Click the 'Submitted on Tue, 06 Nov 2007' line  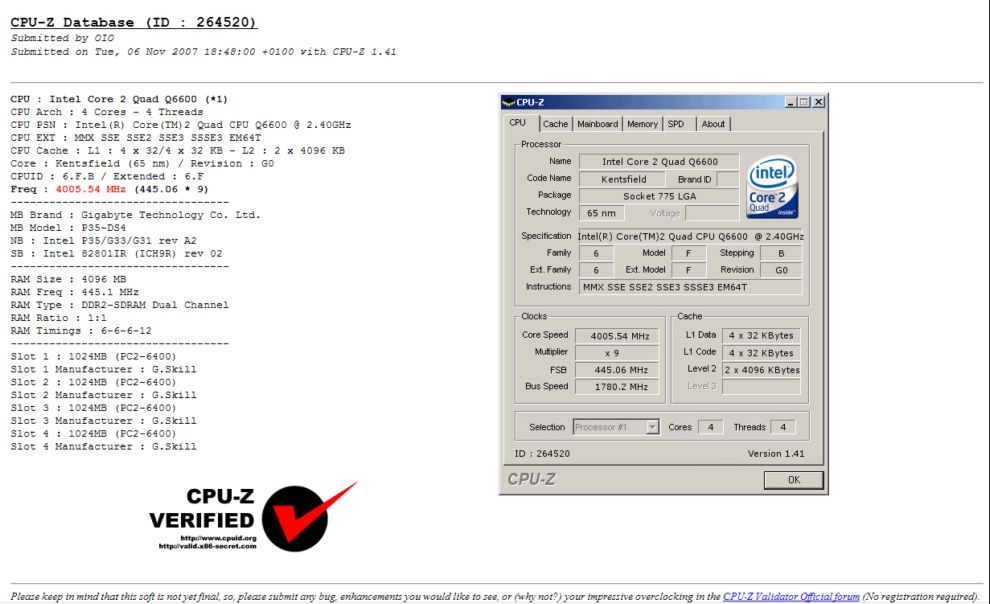(203, 52)
